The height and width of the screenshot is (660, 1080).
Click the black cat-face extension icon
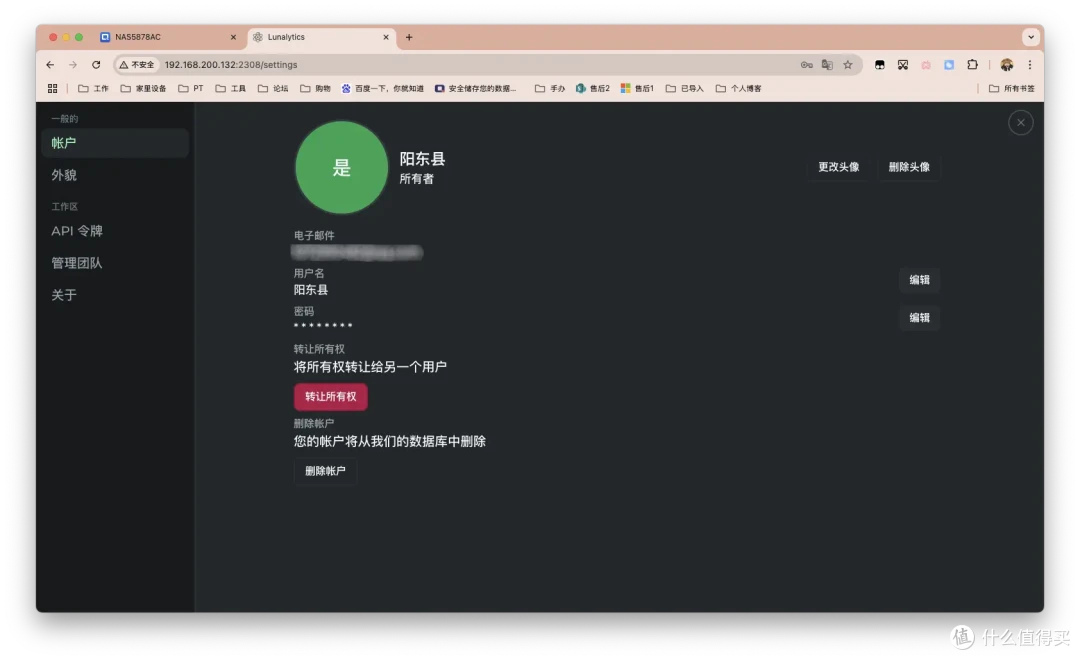(880, 65)
